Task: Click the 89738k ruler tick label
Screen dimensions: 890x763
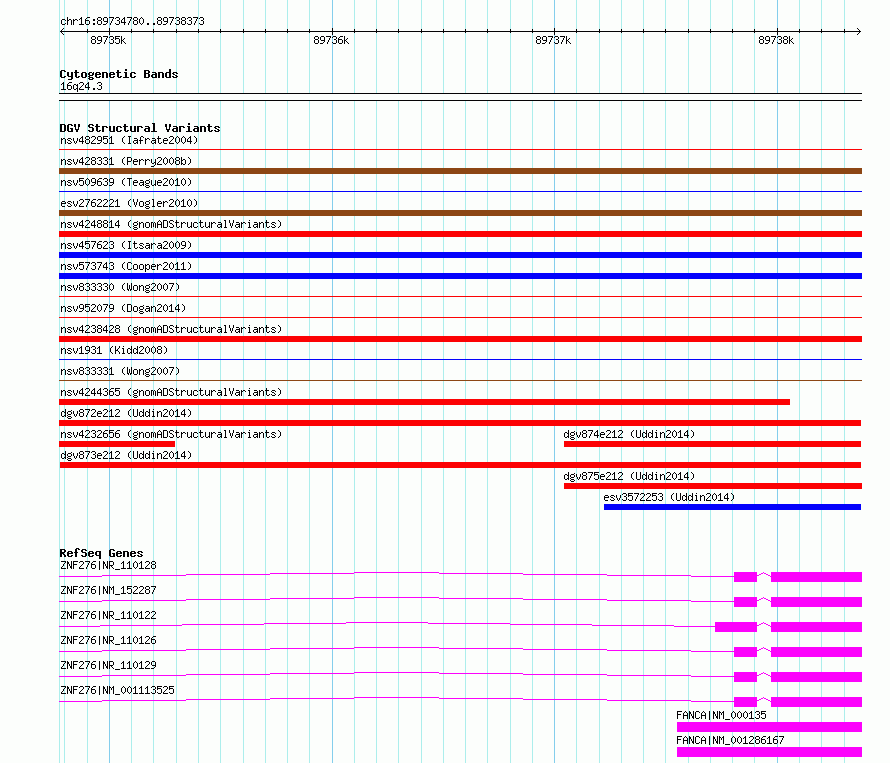Action: point(776,40)
